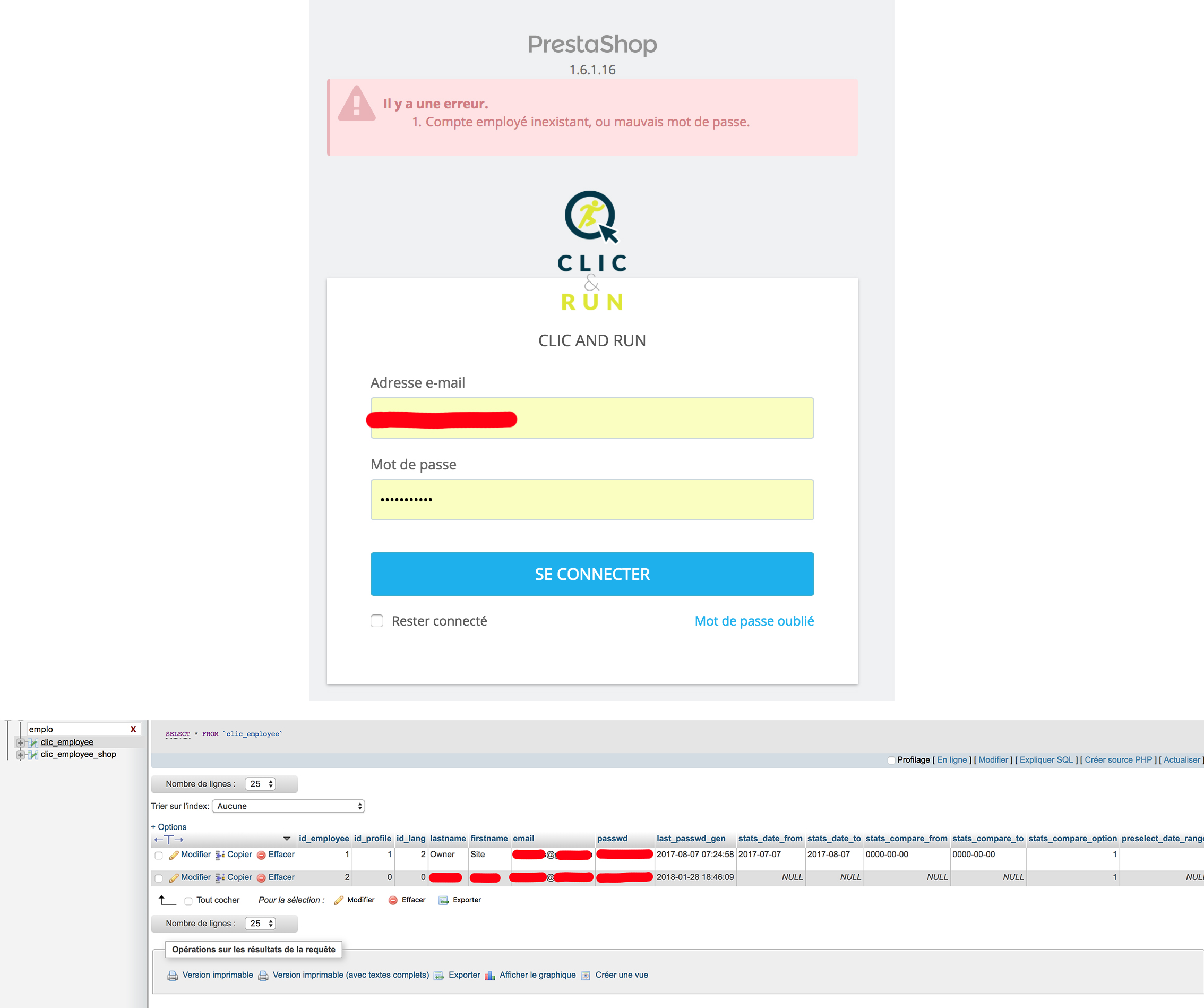Click the Créer une vue icon

click(586, 976)
